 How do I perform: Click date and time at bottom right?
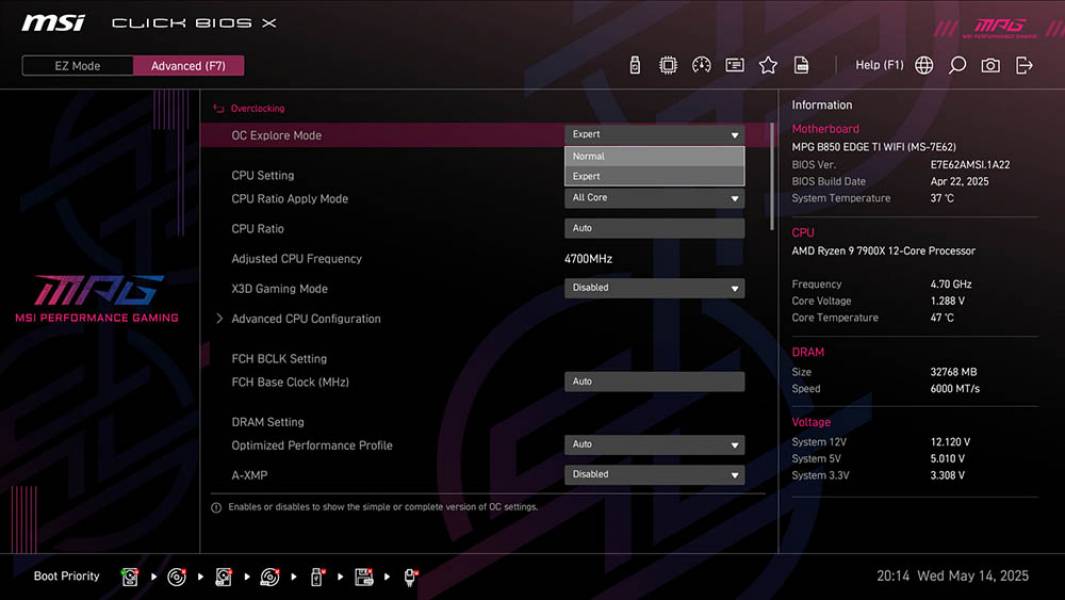point(952,576)
